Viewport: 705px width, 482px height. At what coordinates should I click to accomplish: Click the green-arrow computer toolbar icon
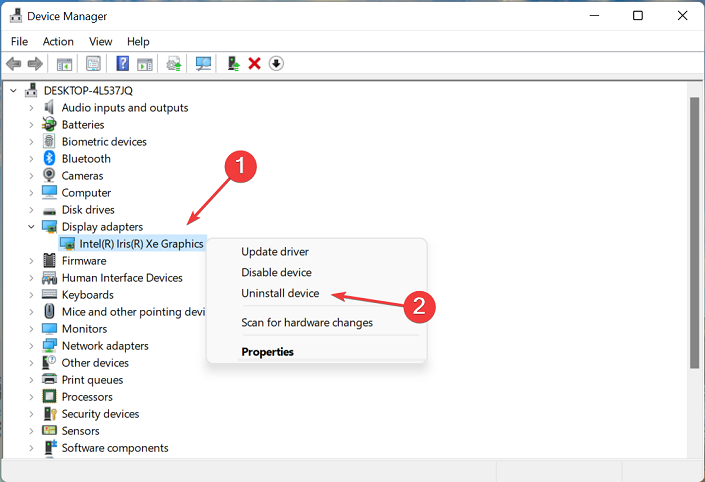(x=233, y=64)
